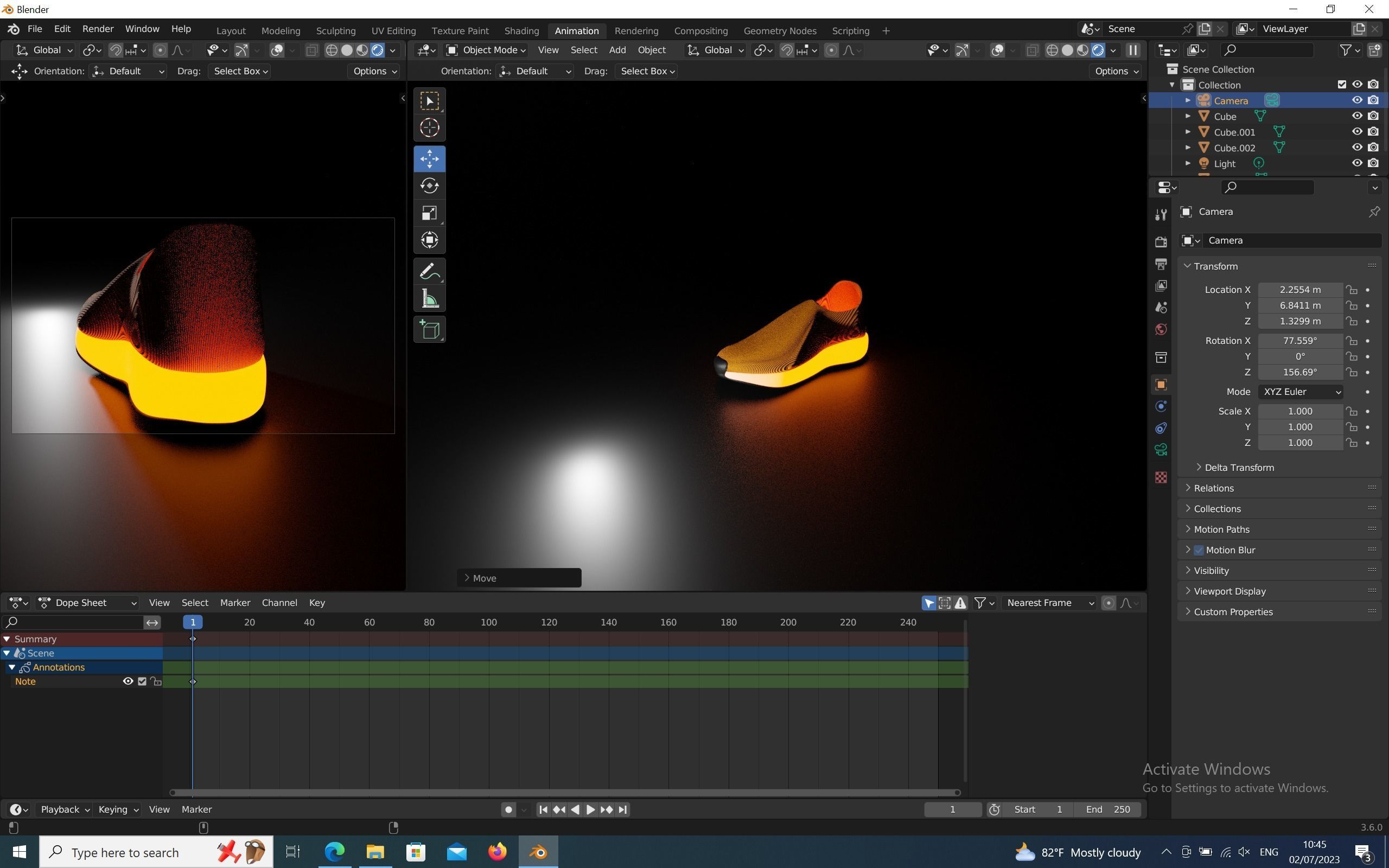Disable rendering for the Light object
Viewport: 1389px width, 868px height.
1373,164
